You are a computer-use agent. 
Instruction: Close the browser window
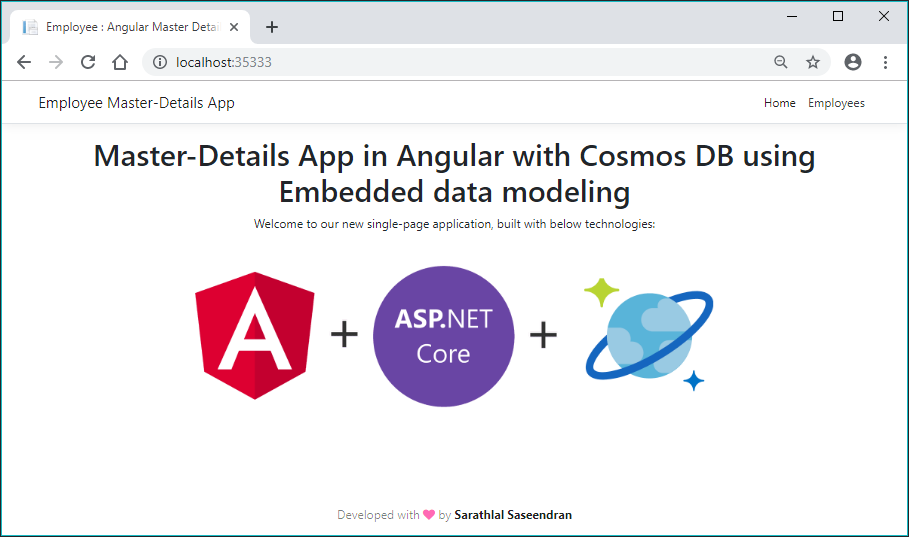883,16
